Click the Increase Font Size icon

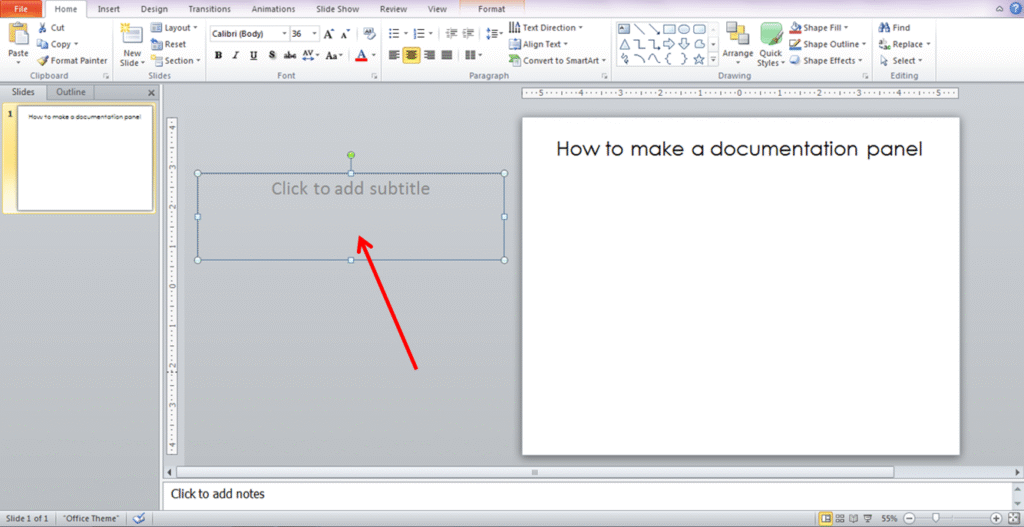click(328, 33)
